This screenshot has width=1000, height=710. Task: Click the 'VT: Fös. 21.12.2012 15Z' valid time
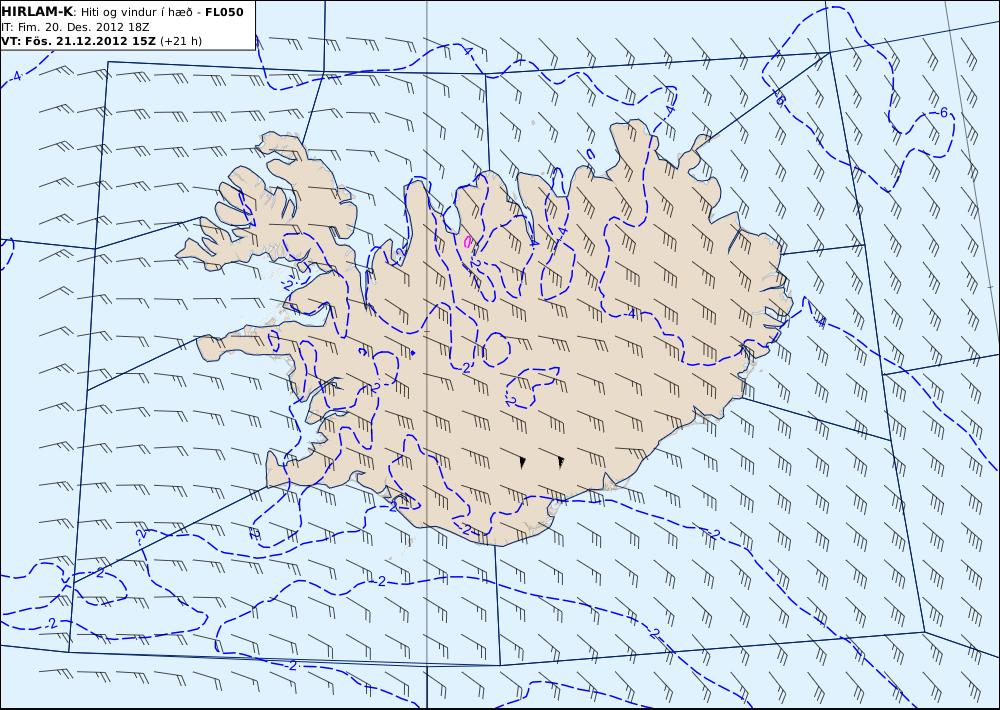tap(78, 41)
